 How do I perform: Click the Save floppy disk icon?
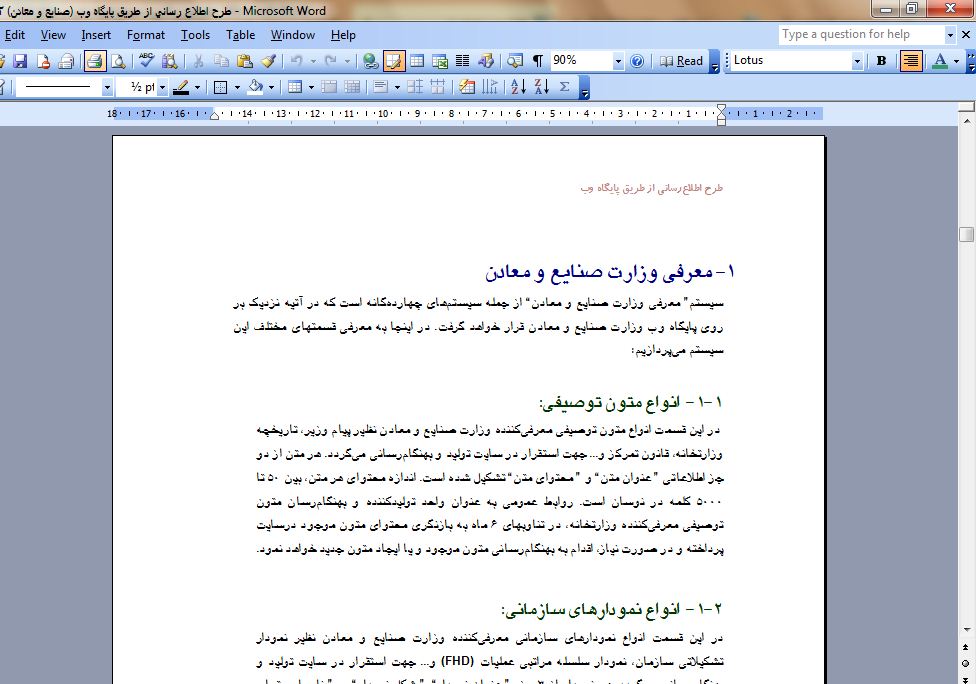tap(21, 61)
